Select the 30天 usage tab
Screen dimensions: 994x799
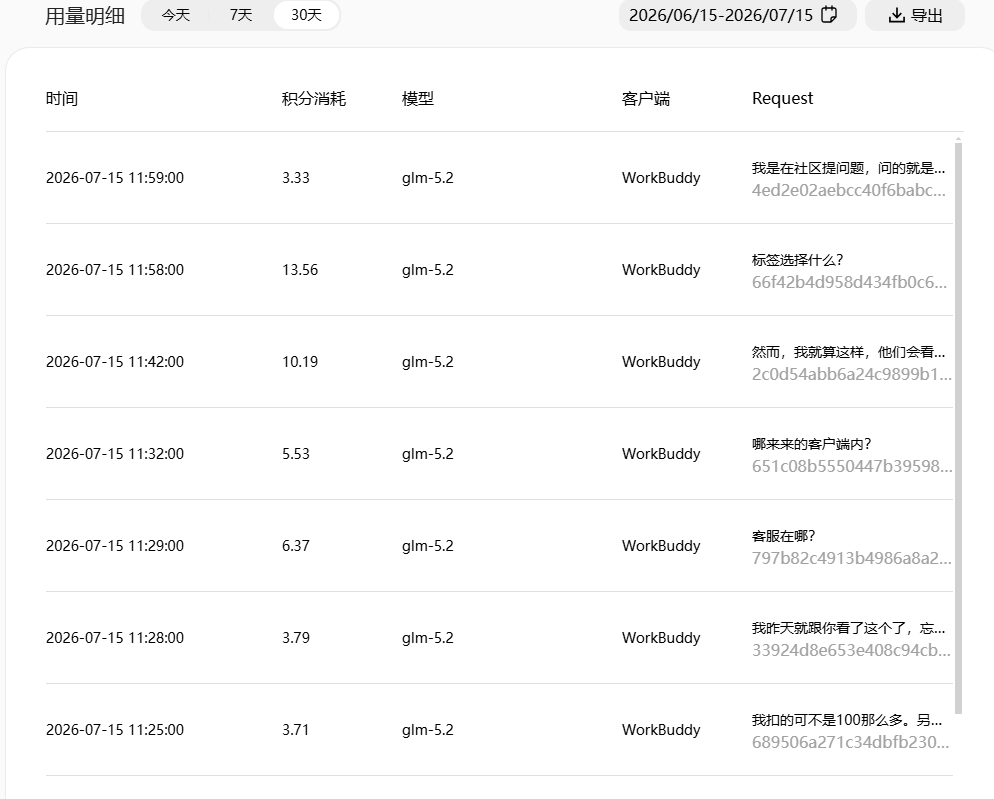pyautogui.click(x=306, y=15)
